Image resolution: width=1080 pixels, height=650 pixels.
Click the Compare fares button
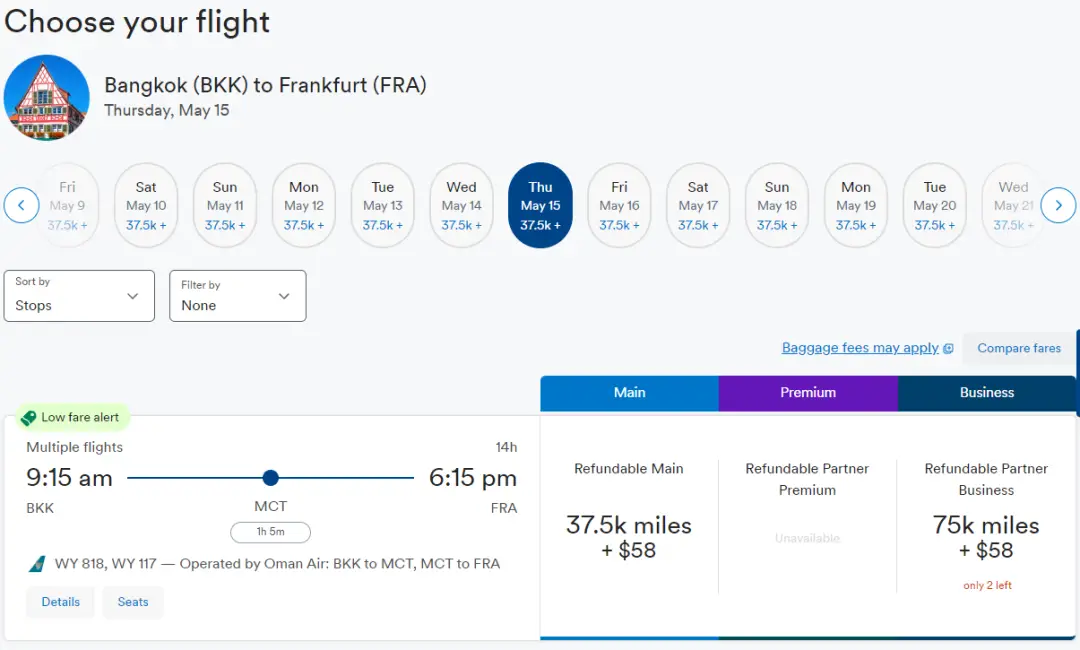coord(1019,348)
